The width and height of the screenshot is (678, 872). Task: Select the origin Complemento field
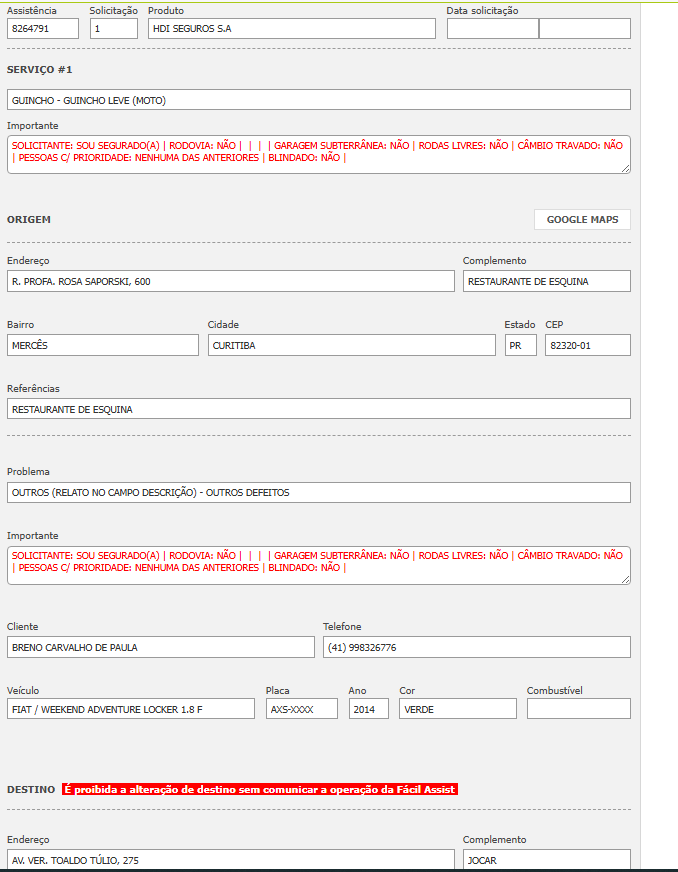(546, 281)
